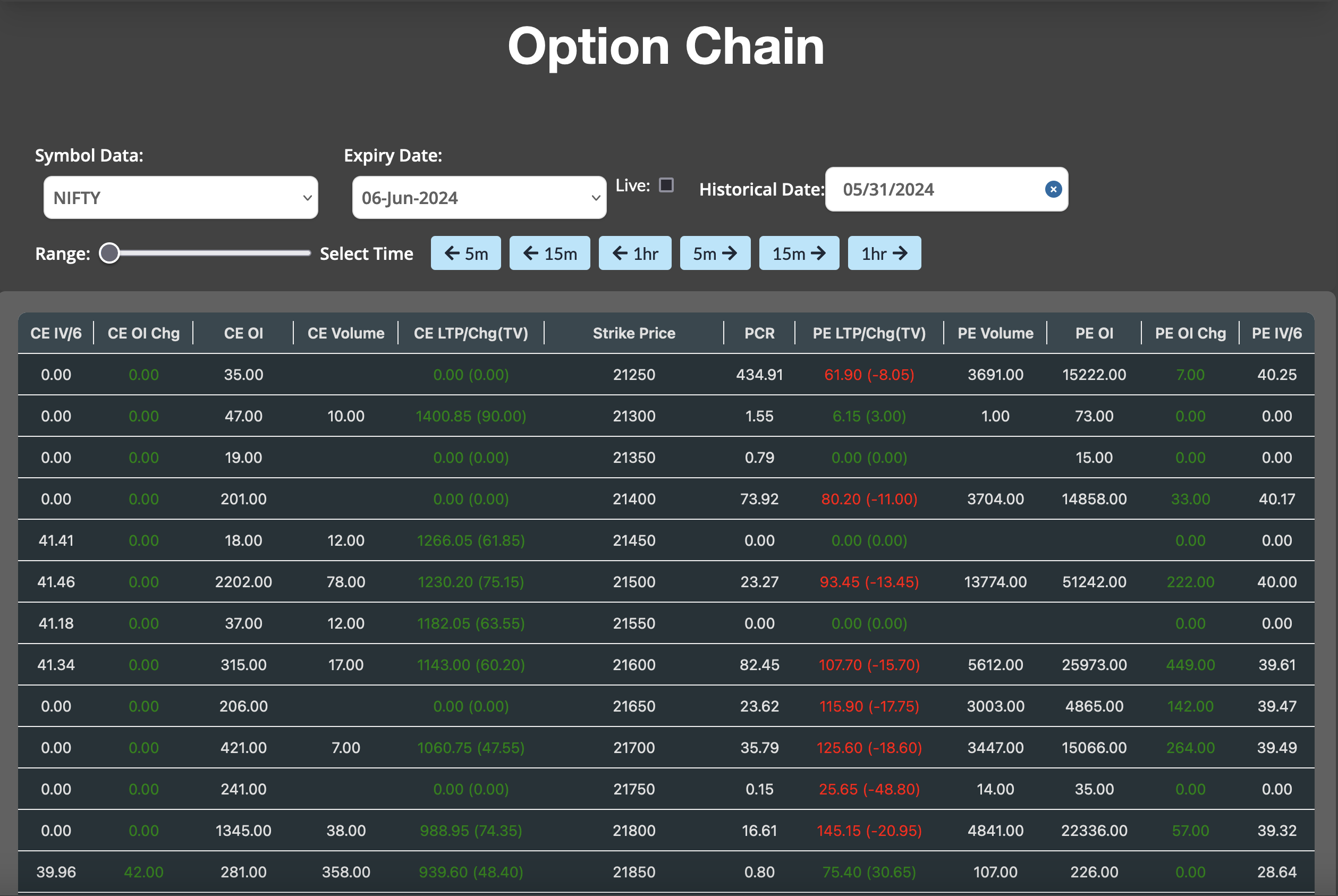Click the forward 15m arrow button
The image size is (1338, 896).
799,253
